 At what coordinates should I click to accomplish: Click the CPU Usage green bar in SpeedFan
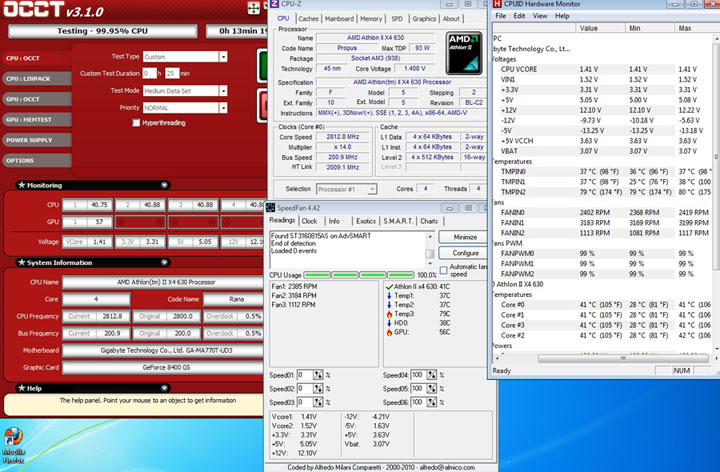coord(359,275)
